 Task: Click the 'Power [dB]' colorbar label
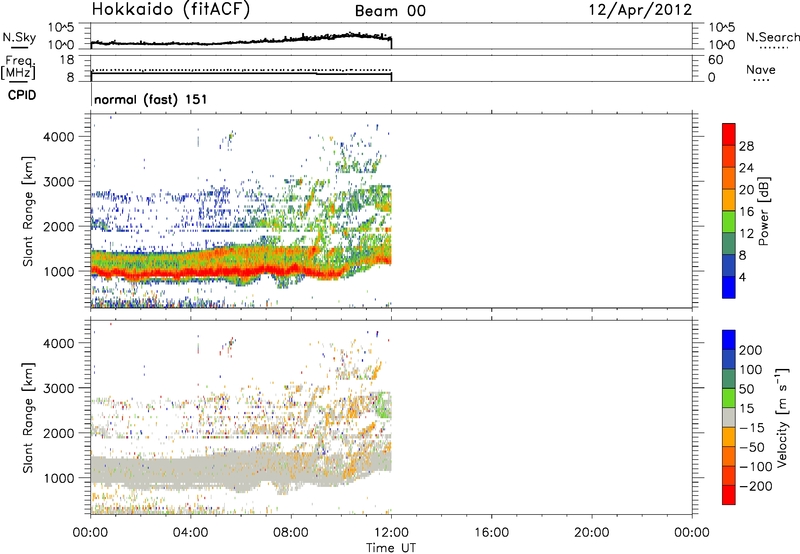763,211
